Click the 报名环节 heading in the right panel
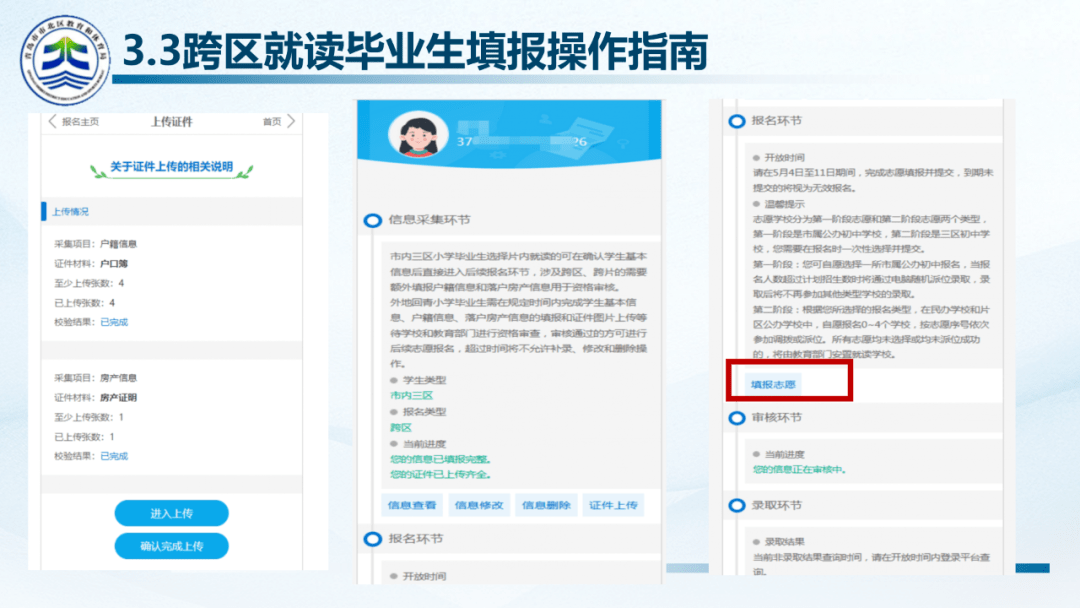 [x=776, y=121]
